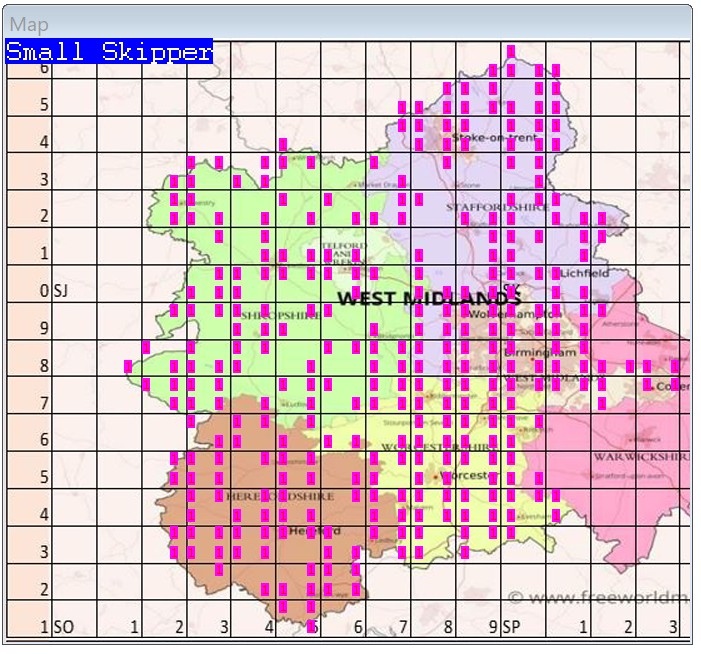Click the SJ grid reference label
The image size is (701, 654).
(x=60, y=291)
